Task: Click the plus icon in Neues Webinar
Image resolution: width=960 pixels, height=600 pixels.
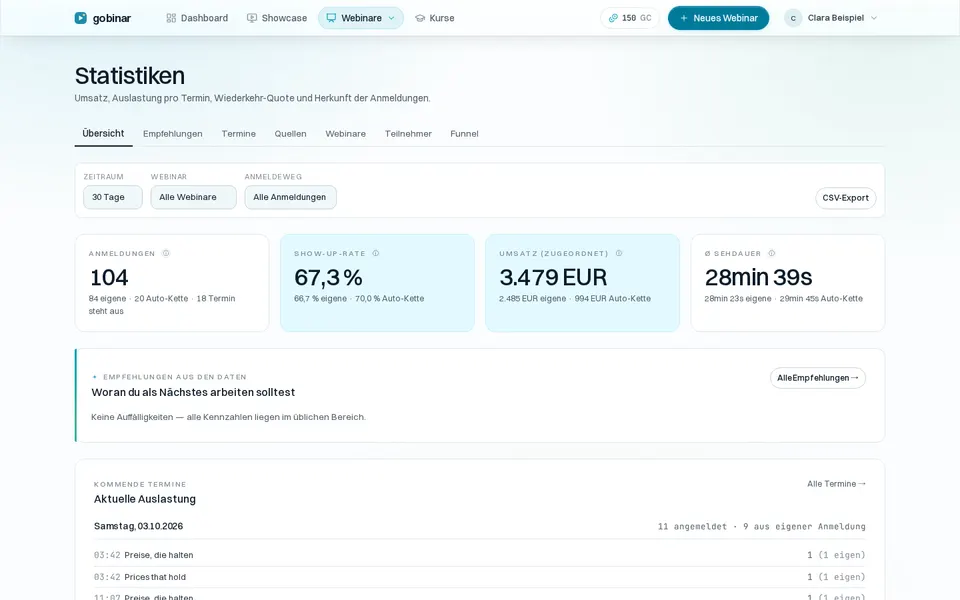Action: [x=684, y=18]
